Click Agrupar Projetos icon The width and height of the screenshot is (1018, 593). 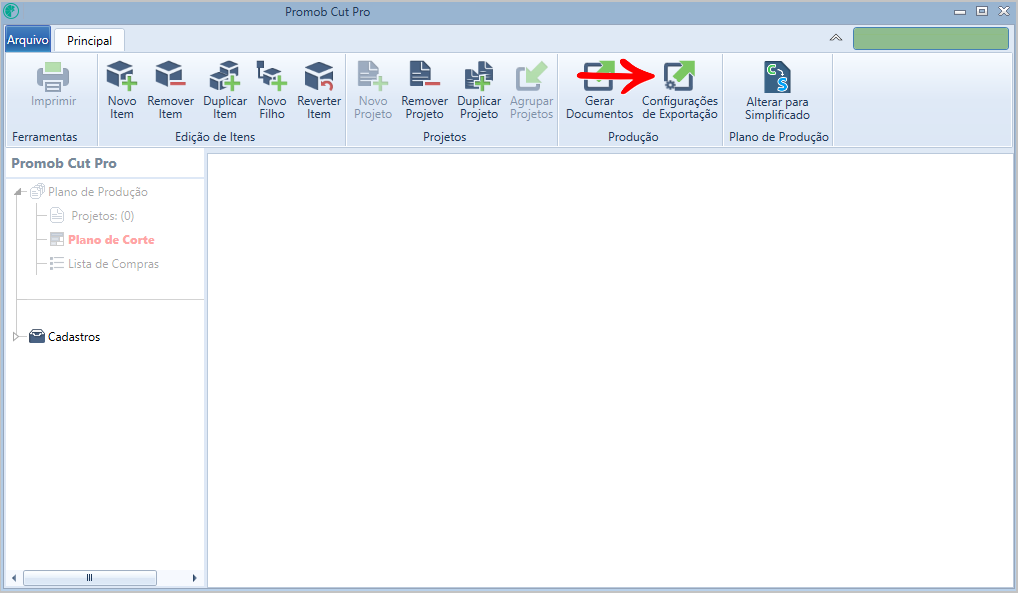(532, 76)
